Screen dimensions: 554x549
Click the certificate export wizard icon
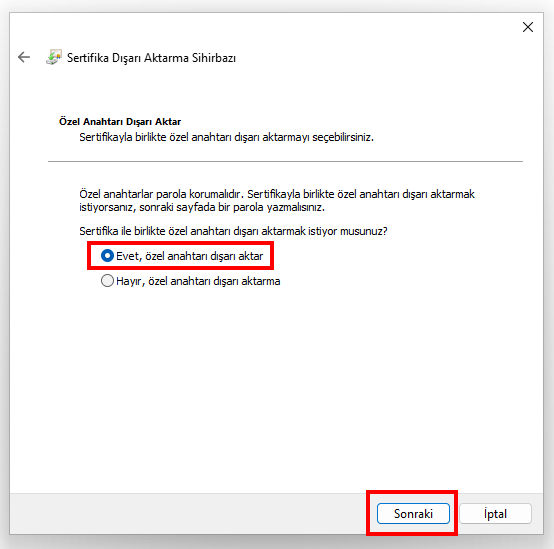pos(54,57)
